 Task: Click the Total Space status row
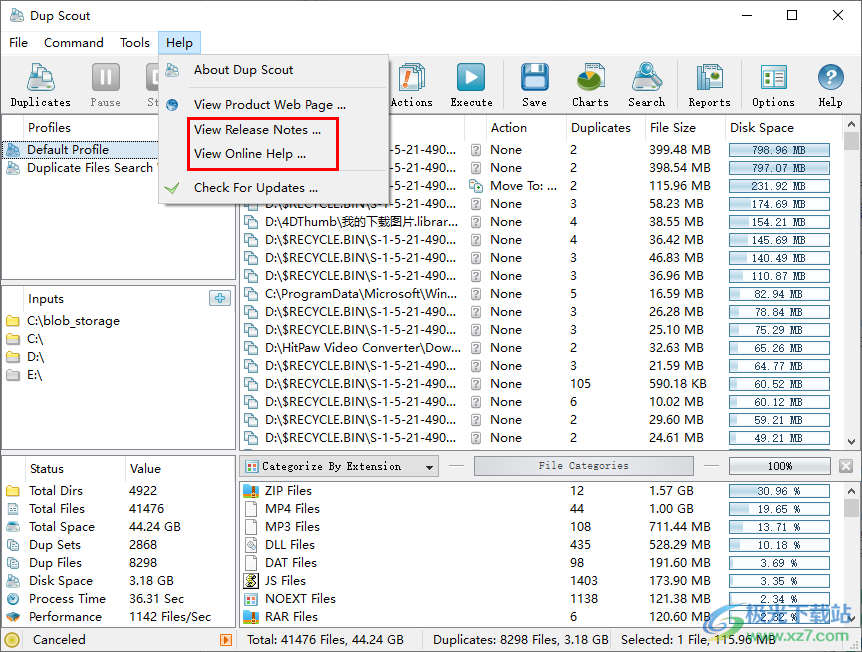pos(119,527)
